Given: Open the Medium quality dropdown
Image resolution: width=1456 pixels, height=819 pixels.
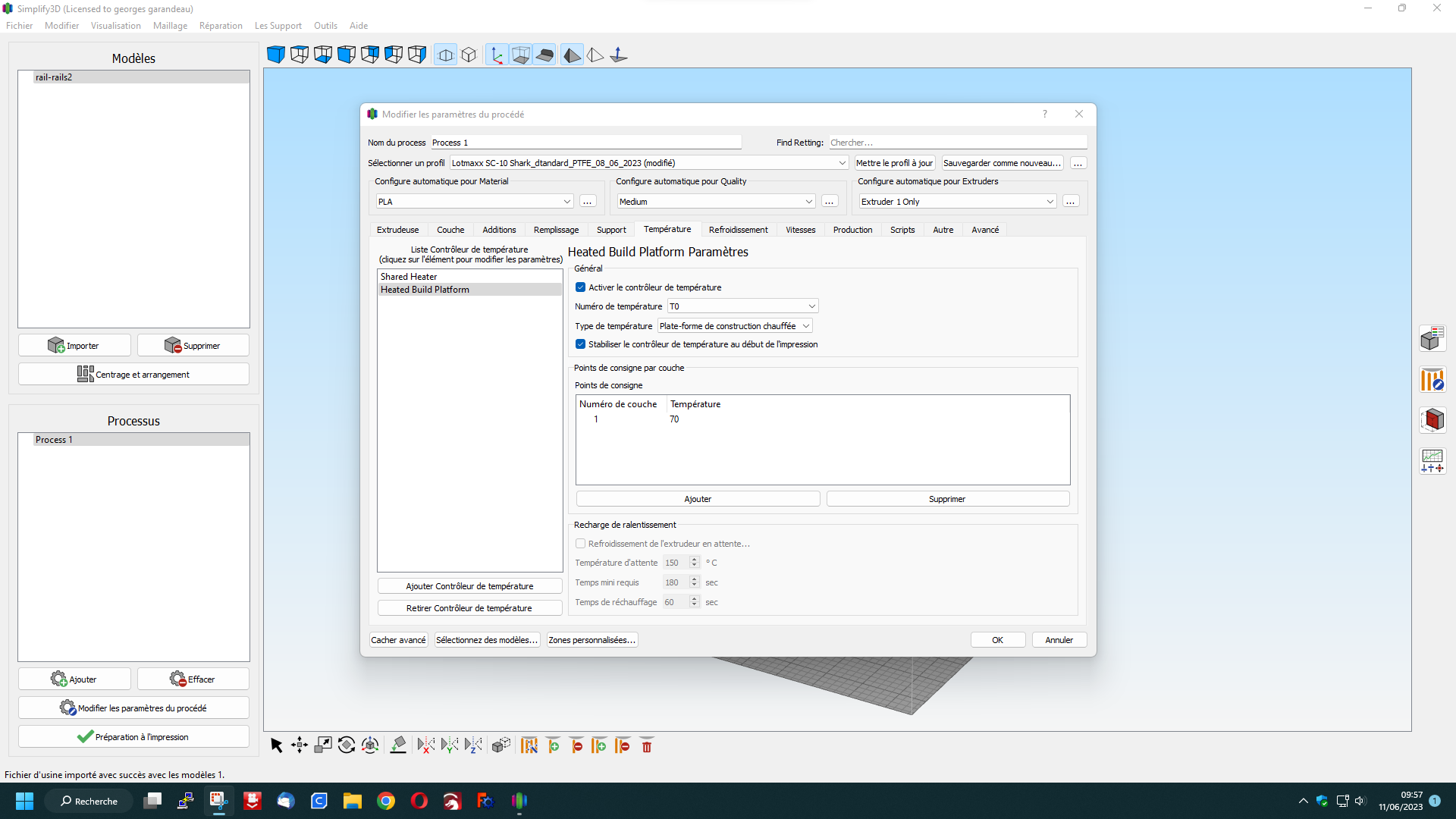Looking at the screenshot, I should [716, 202].
